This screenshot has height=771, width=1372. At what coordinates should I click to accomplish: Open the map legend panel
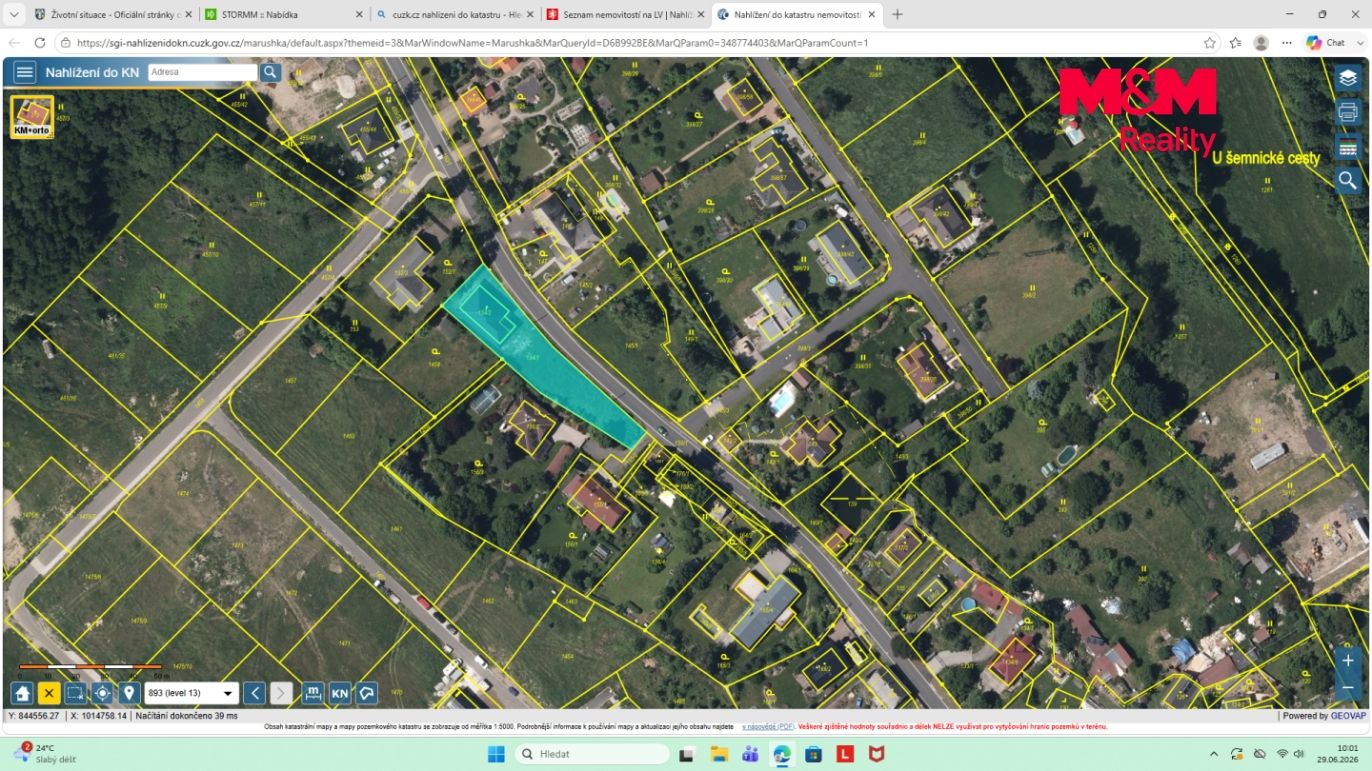(1348, 147)
